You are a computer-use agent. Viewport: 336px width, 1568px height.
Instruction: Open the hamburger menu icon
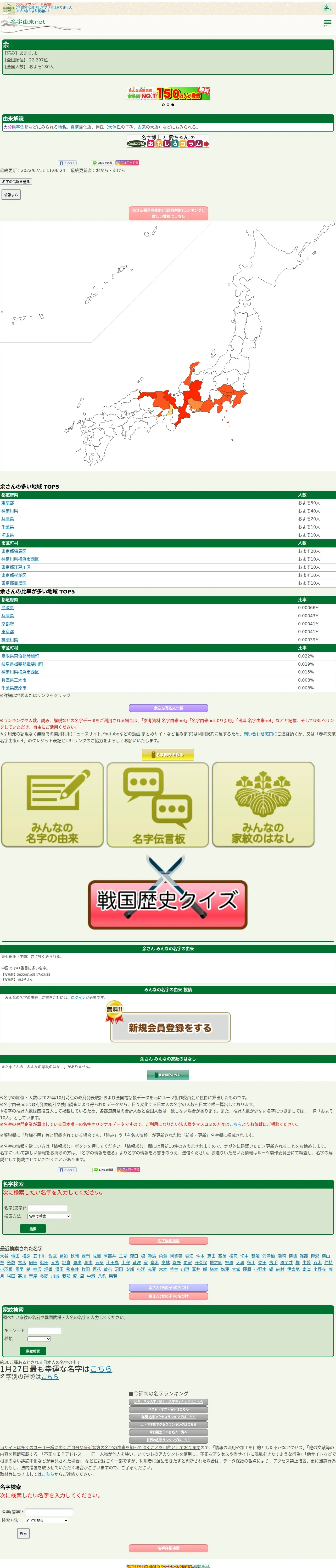coord(327,23)
